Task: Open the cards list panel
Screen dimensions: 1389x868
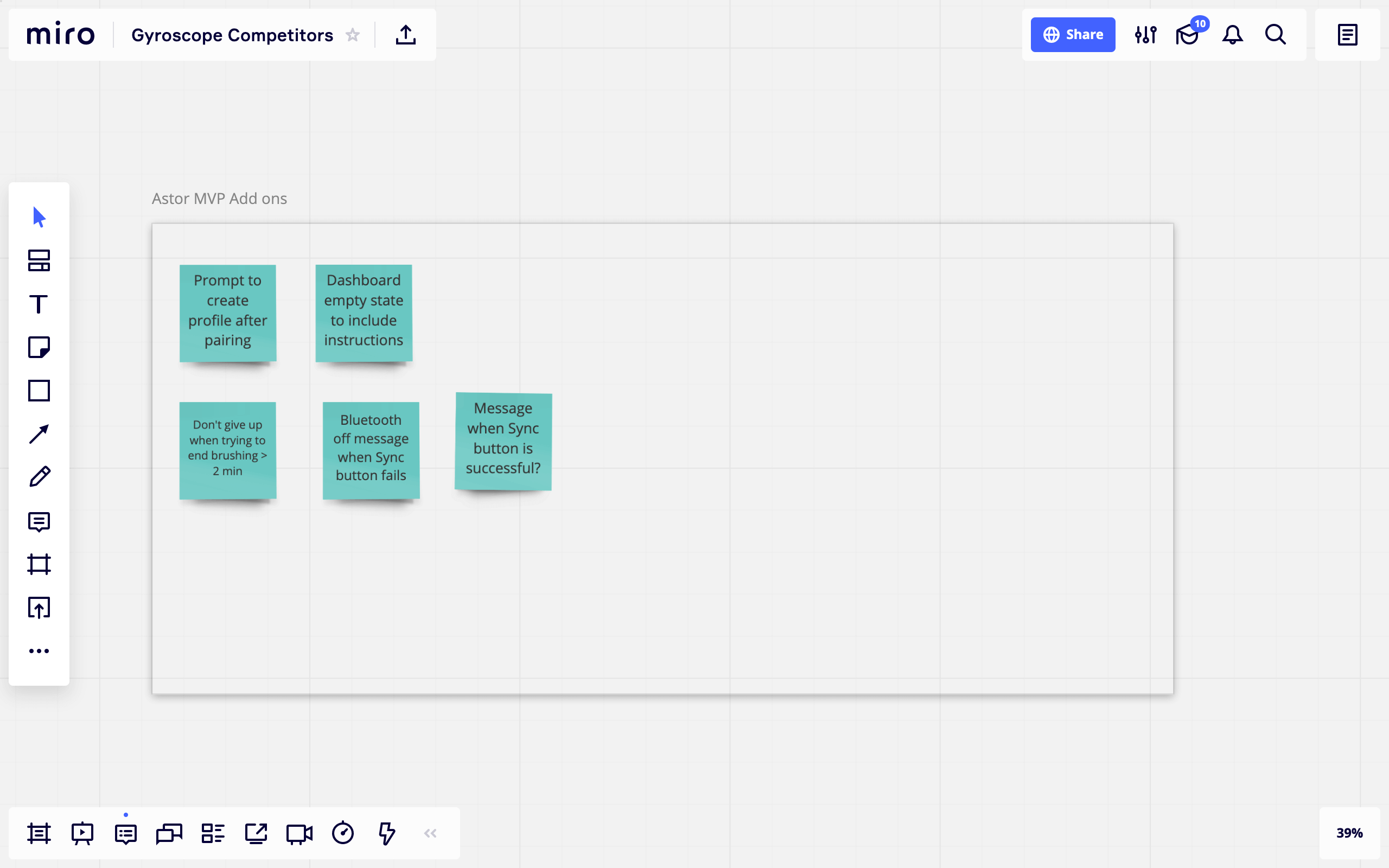Action: (213, 833)
